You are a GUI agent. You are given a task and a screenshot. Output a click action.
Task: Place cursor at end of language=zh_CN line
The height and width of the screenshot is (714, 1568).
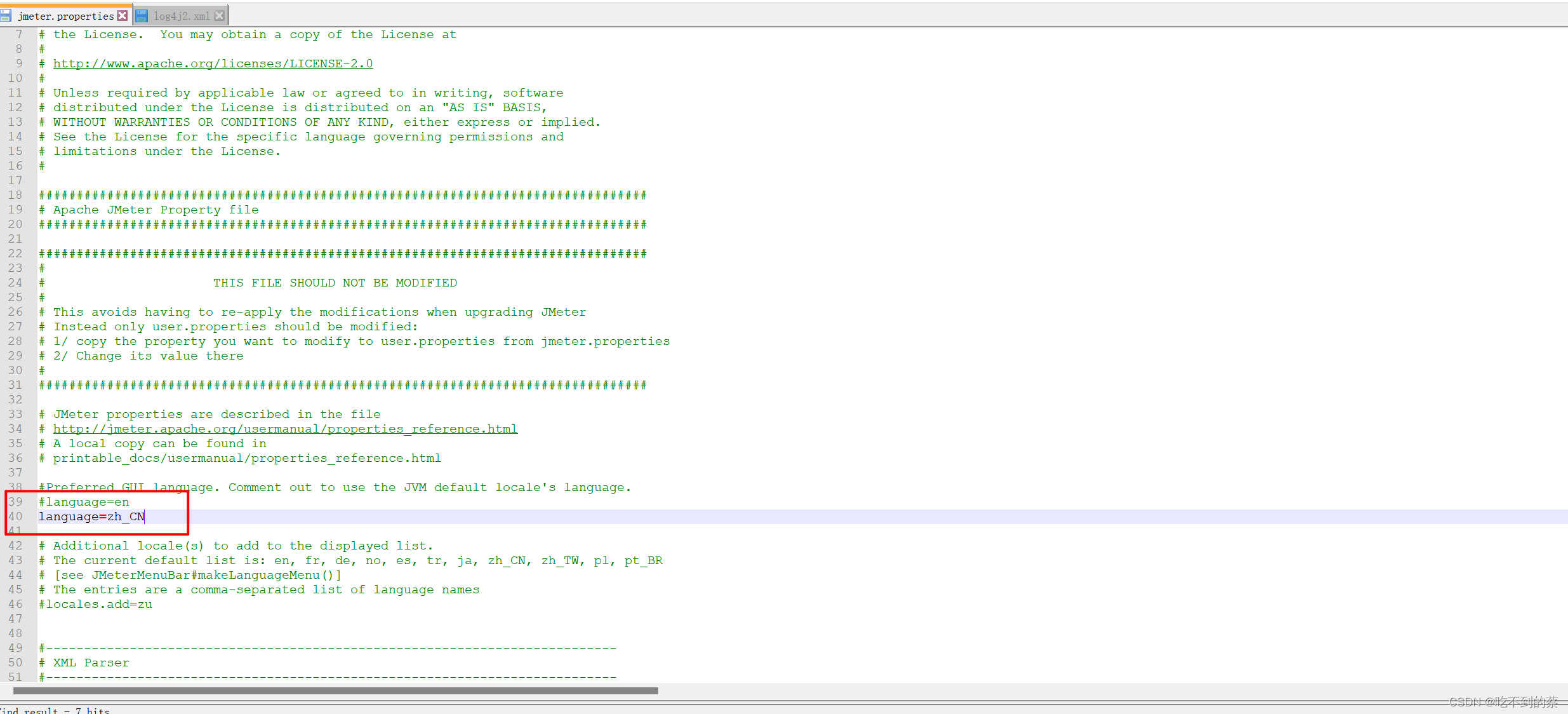[x=145, y=516]
